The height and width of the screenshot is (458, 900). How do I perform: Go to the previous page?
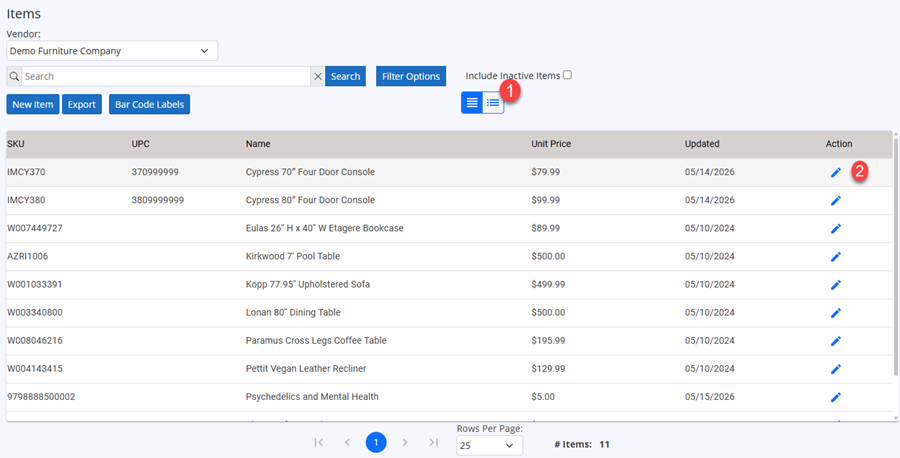pos(347,442)
